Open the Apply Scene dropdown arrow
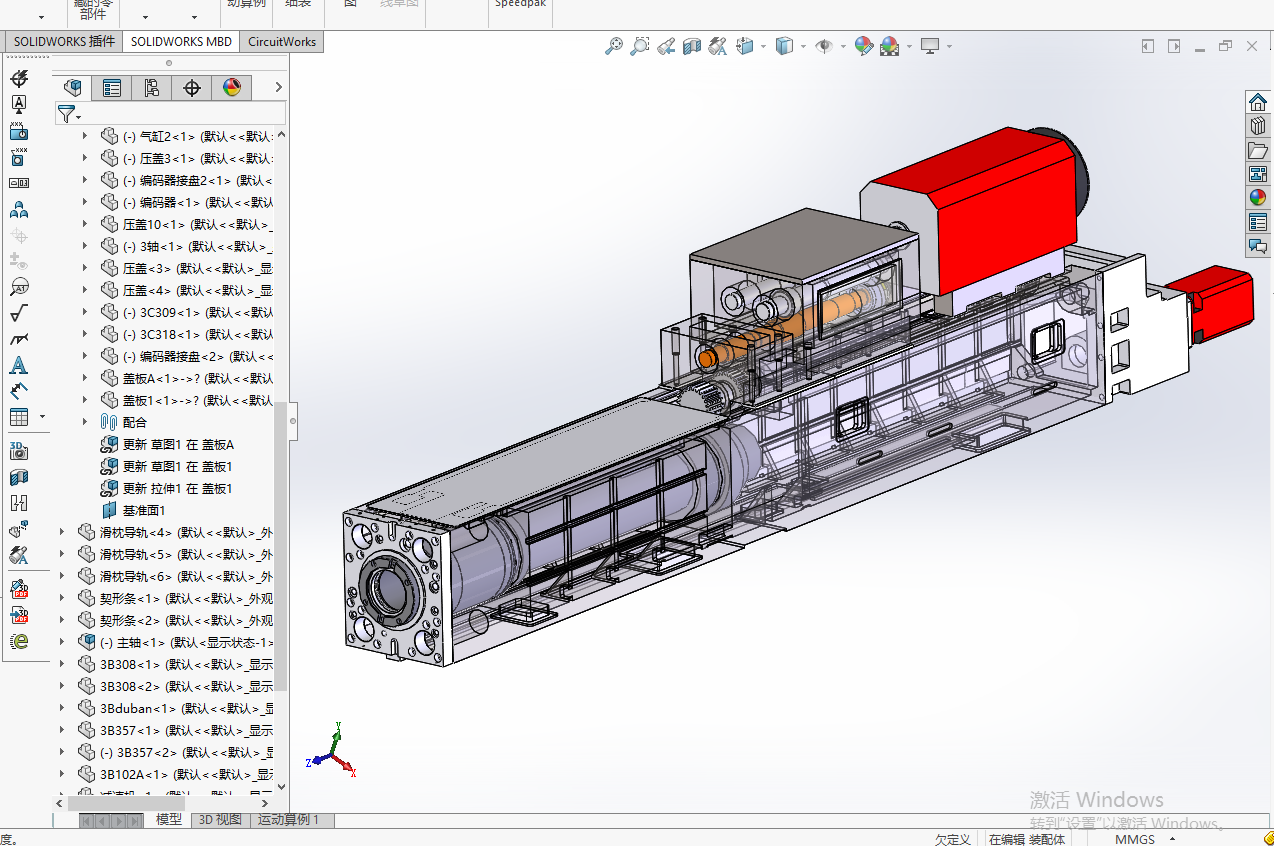The height and width of the screenshot is (846, 1274). pos(908,46)
